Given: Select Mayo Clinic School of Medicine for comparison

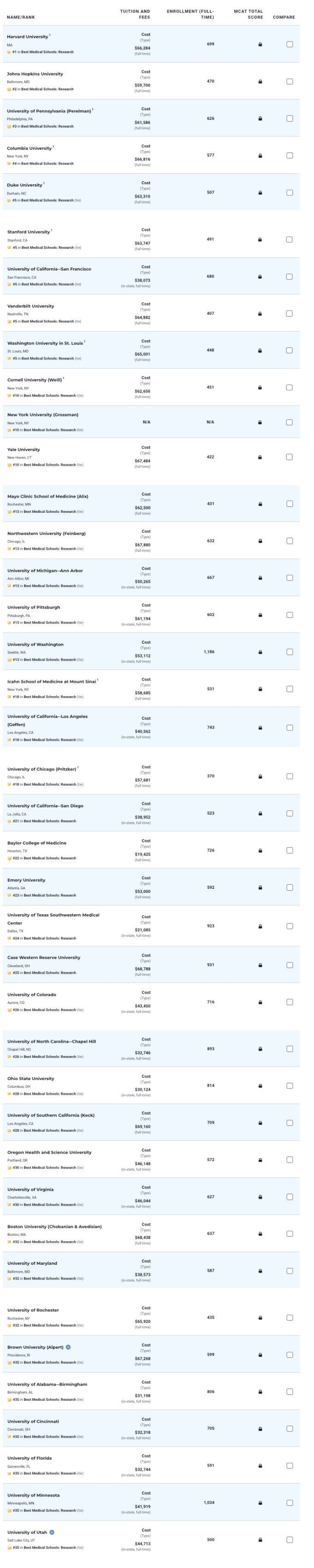Looking at the screenshot, I should click(290, 504).
